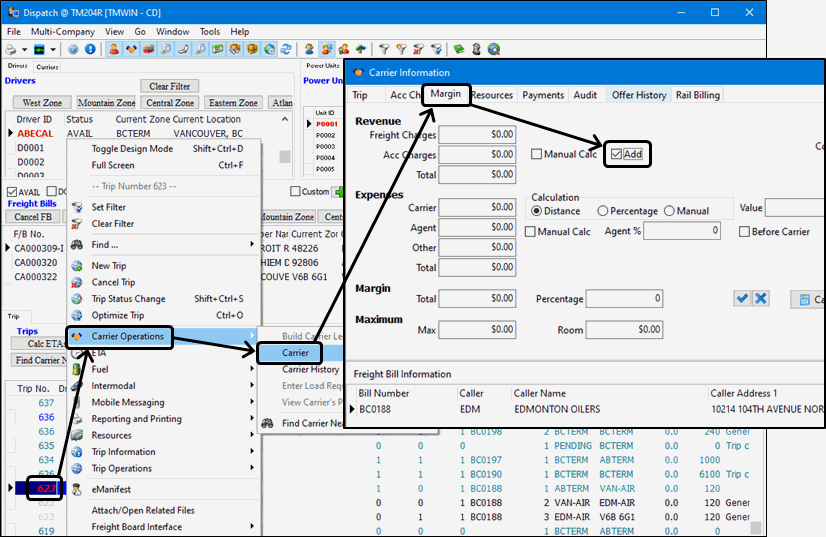Click the Set Filter icon in context menu
The height and width of the screenshot is (537, 826).
77,207
